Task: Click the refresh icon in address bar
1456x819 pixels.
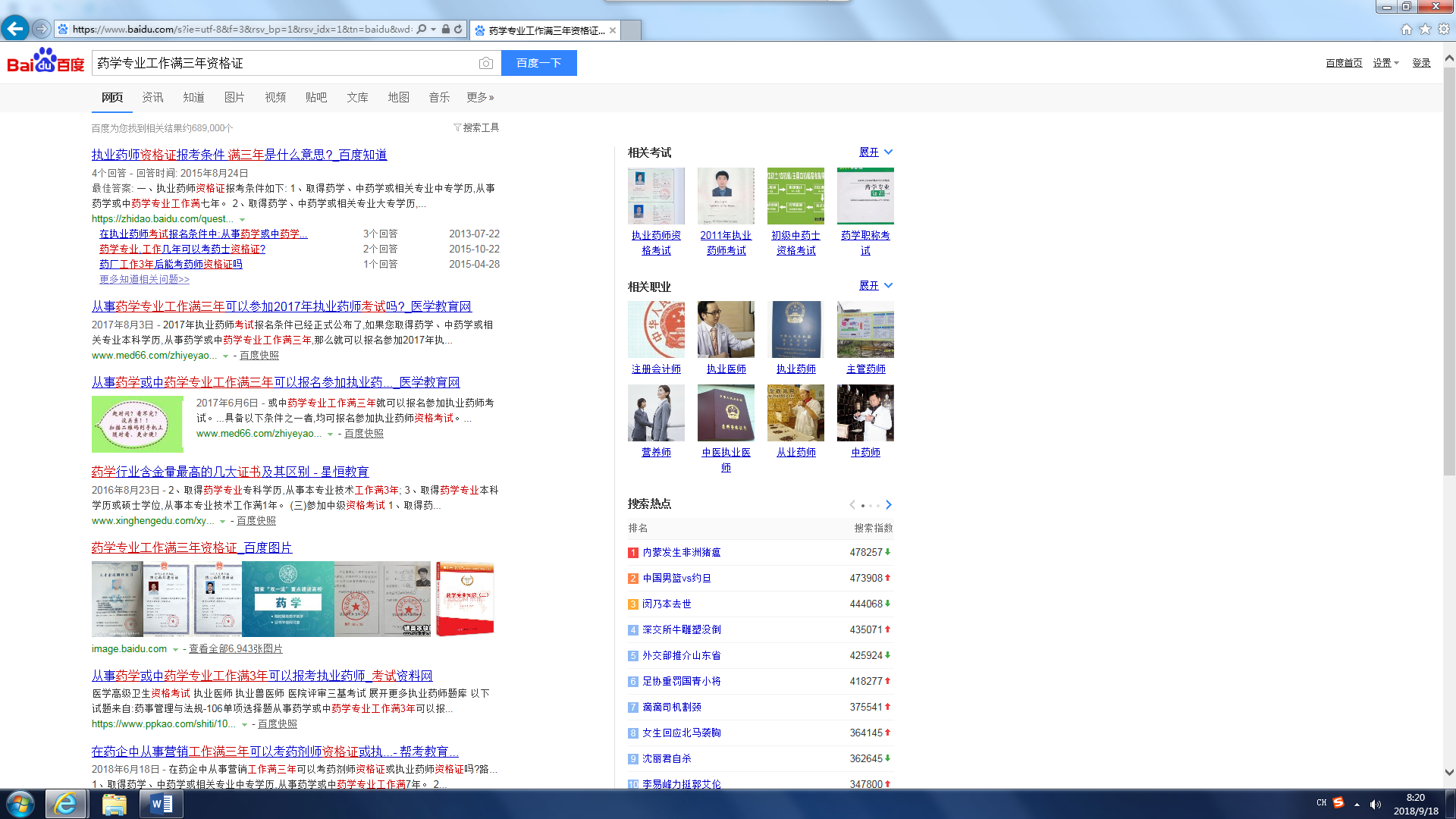Action: pos(458,30)
